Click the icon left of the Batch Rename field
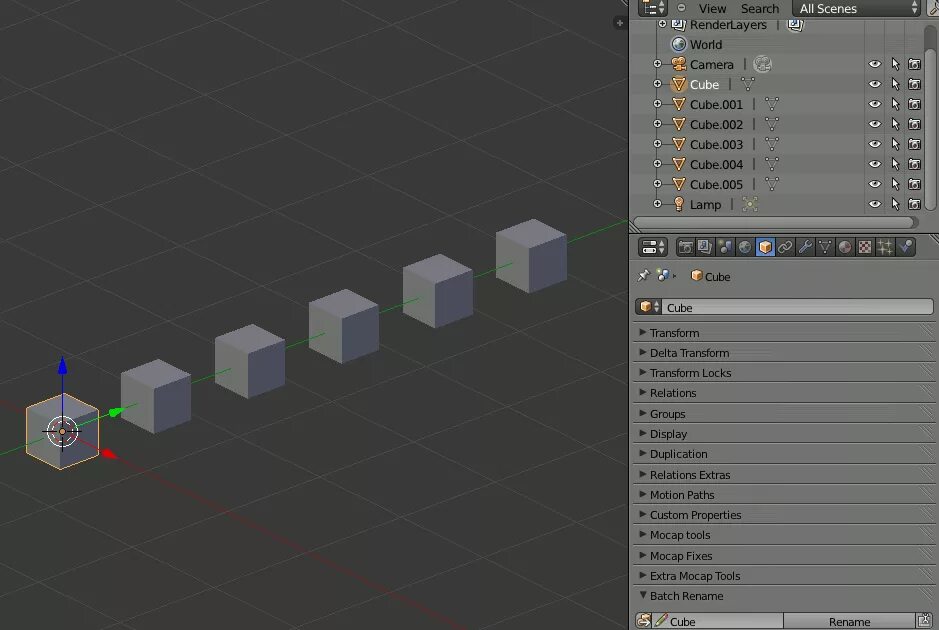This screenshot has width=939, height=630. [x=644, y=621]
